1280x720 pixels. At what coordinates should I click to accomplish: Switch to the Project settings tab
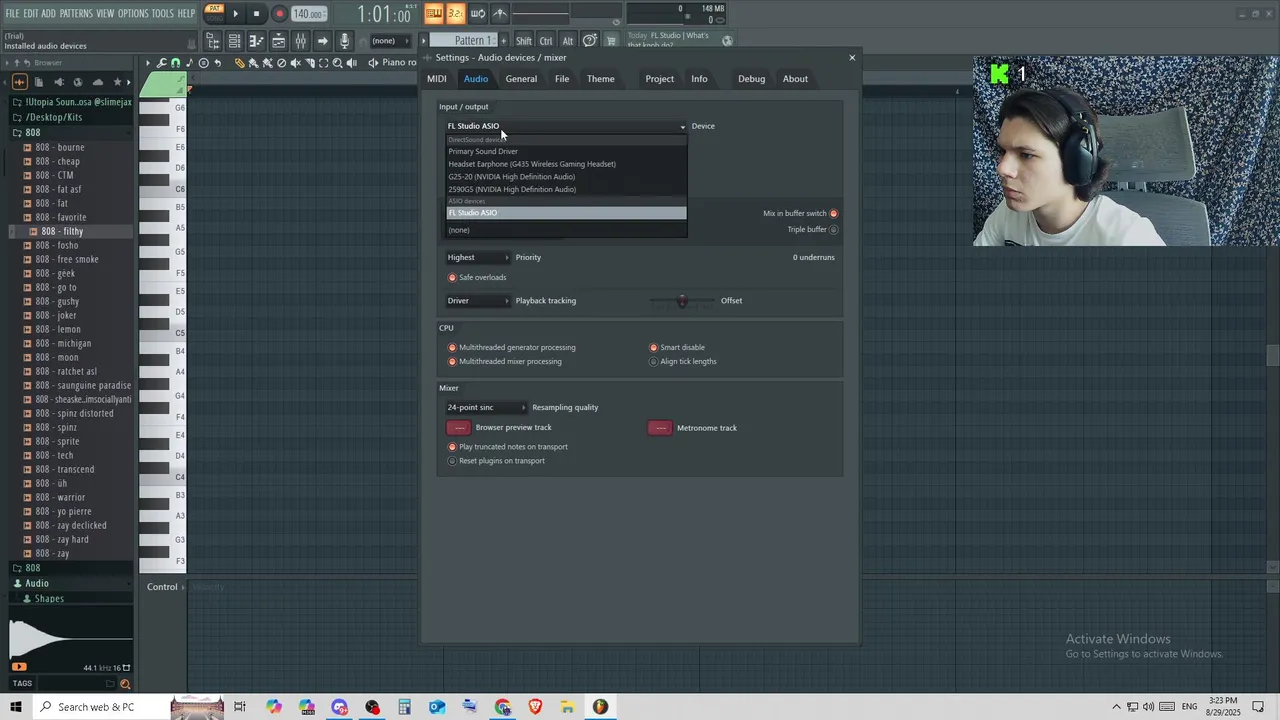tap(659, 79)
